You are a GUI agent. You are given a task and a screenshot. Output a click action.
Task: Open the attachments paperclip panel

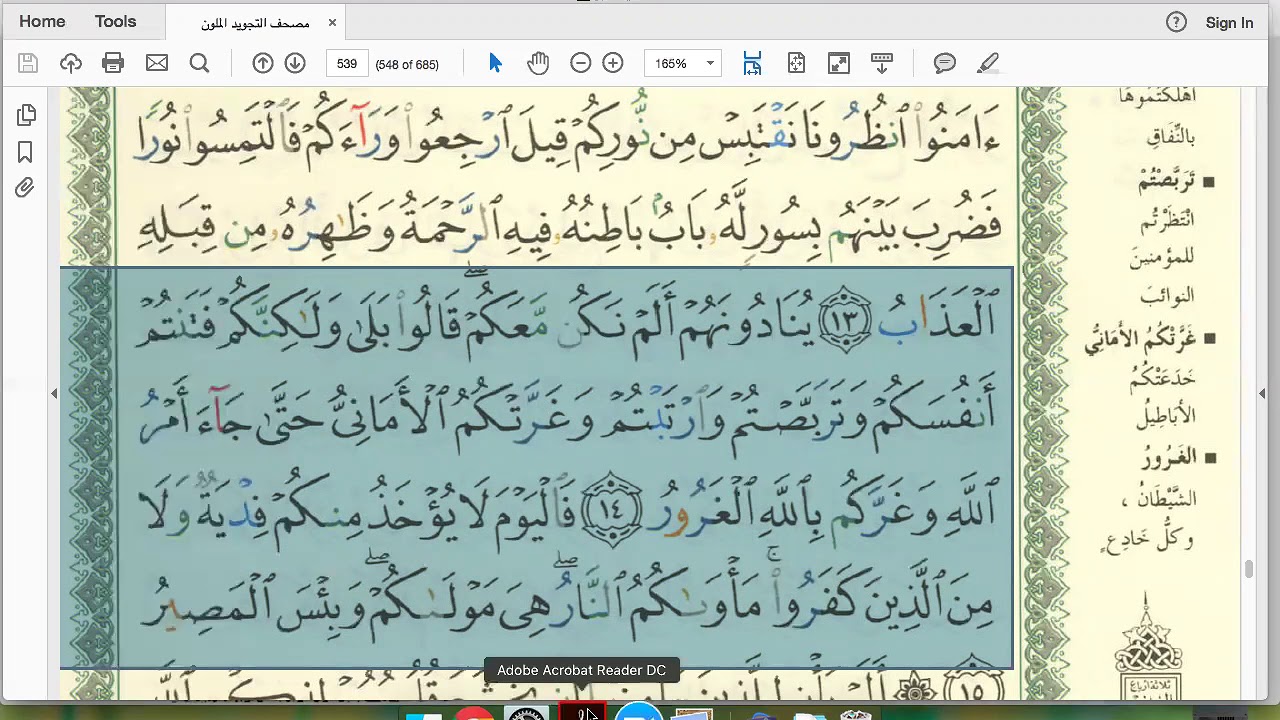point(26,188)
